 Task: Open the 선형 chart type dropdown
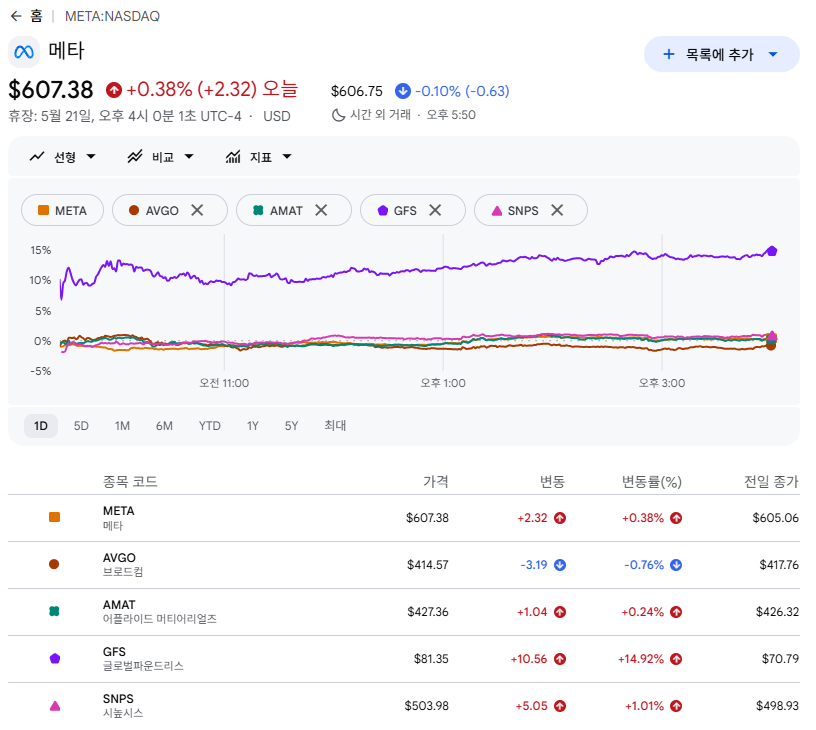(x=63, y=157)
